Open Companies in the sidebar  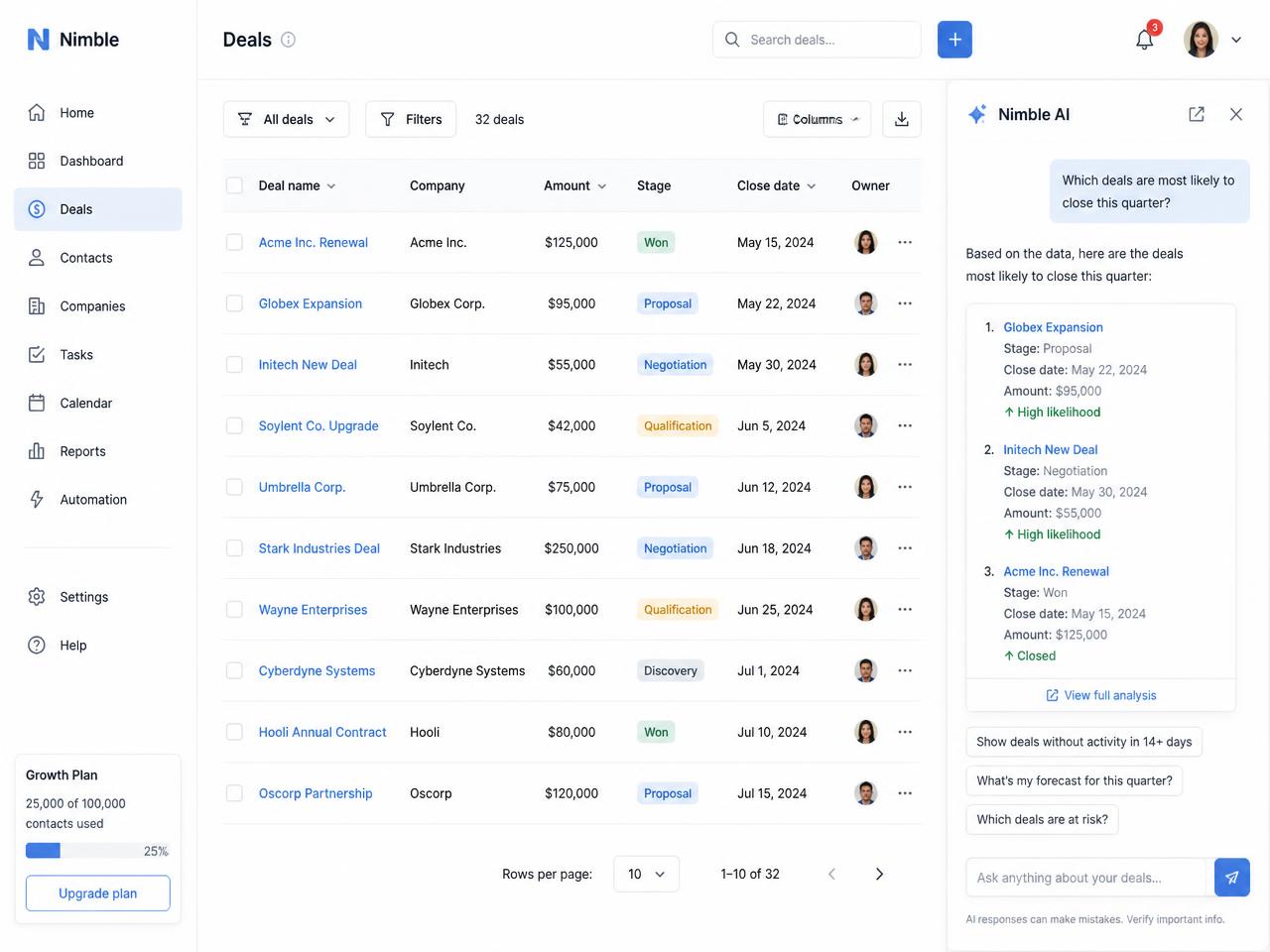click(97, 306)
